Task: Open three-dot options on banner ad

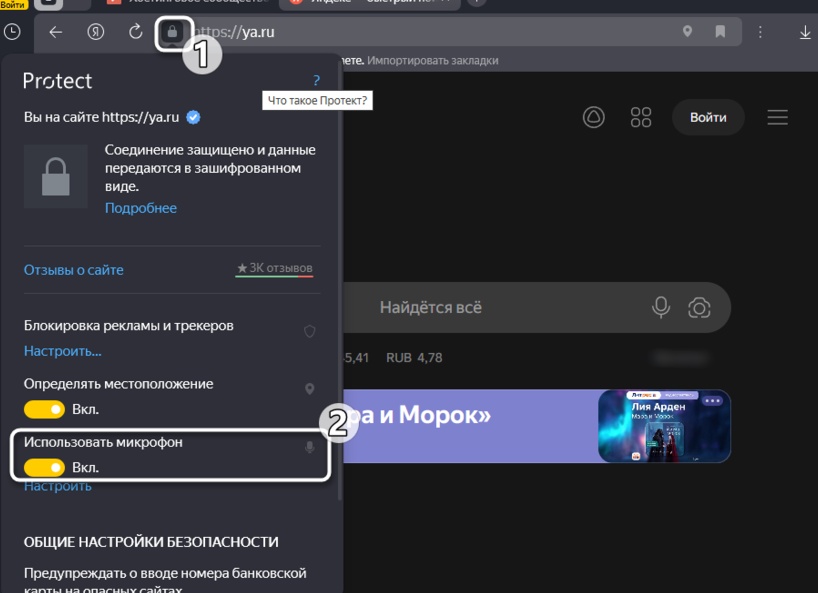Action: 713,401
